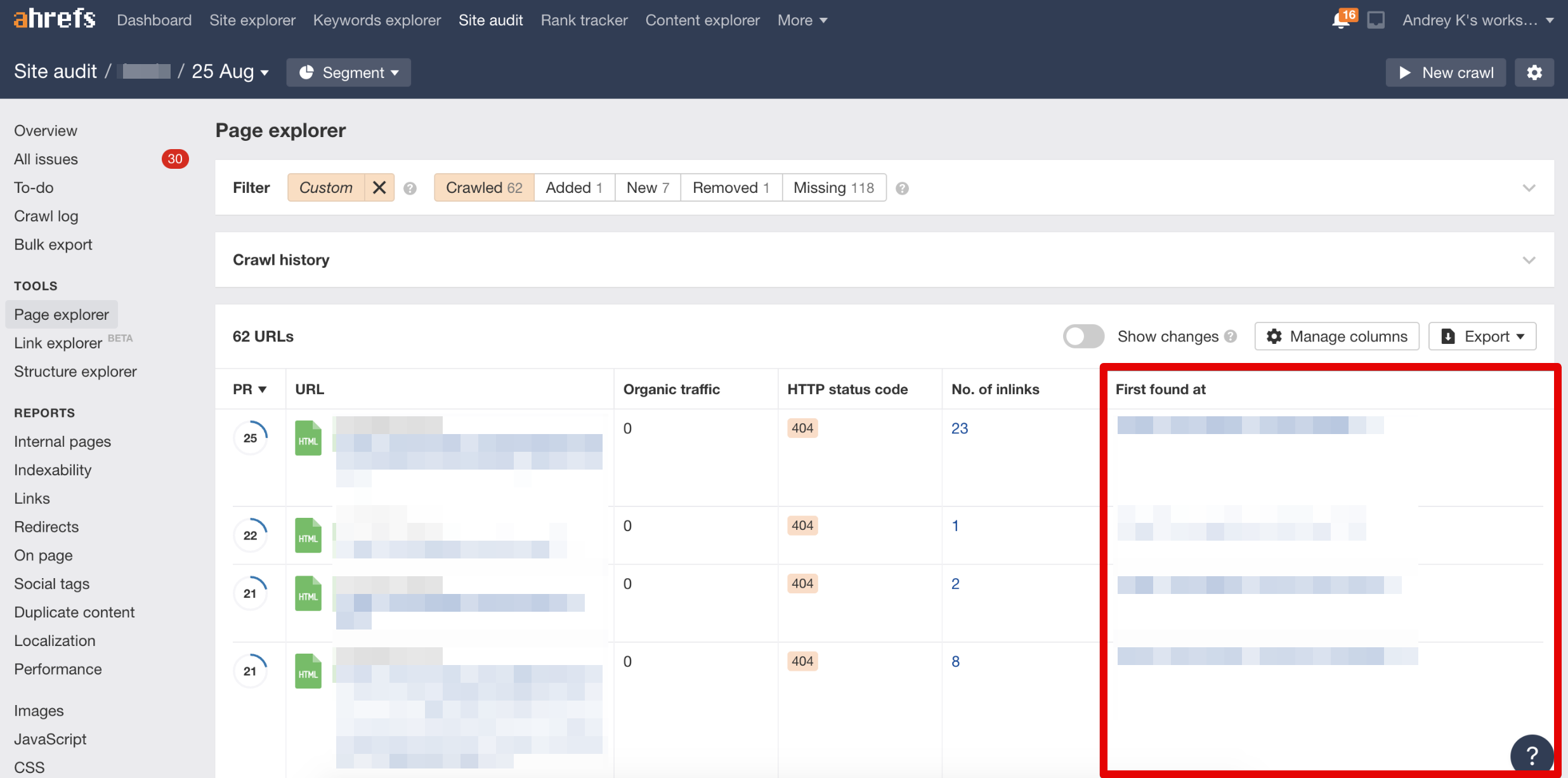Click the HTTP status code column header
1568x778 pixels.
[847, 389]
